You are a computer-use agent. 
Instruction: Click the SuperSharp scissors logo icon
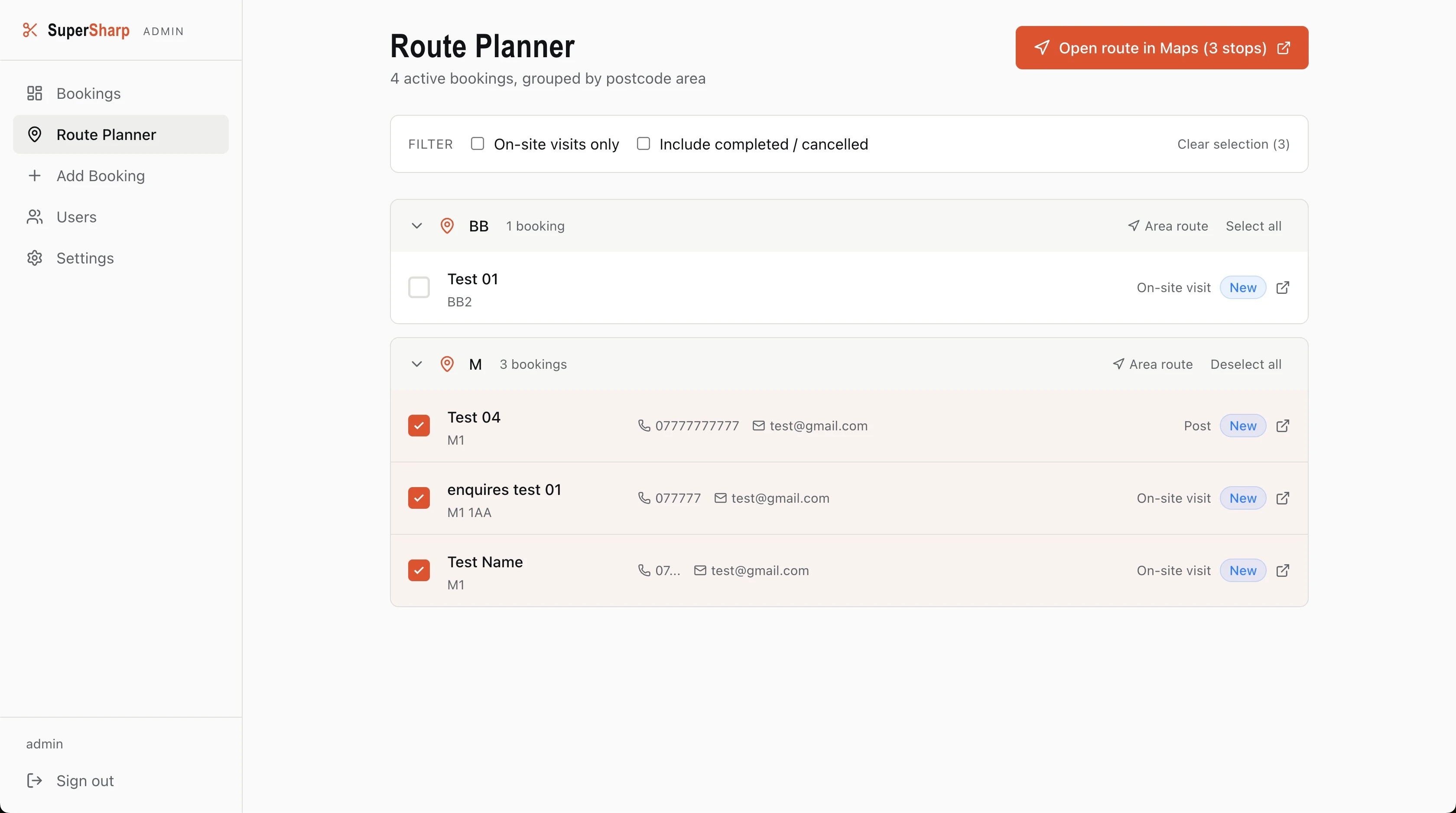(30, 30)
